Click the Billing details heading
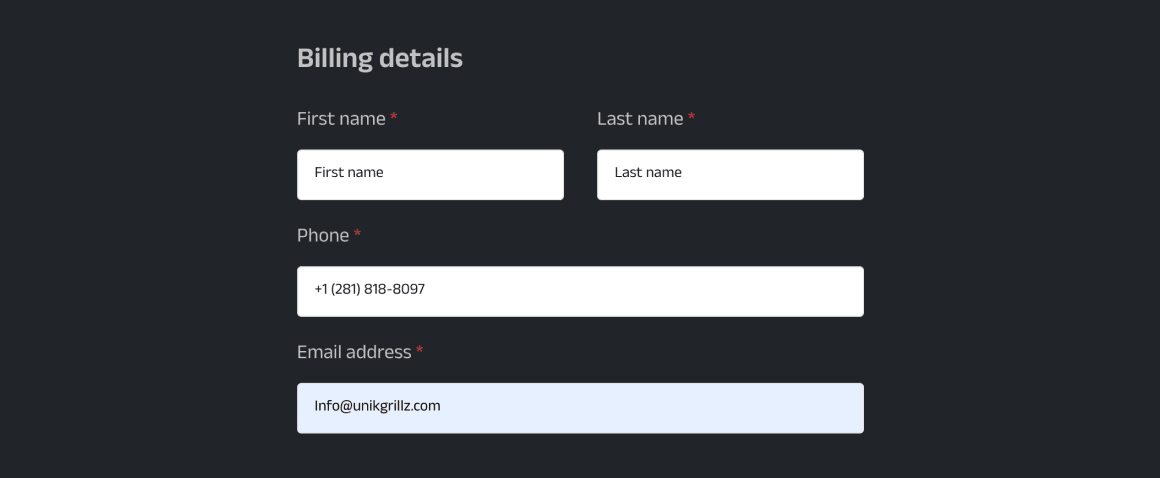 pos(380,58)
